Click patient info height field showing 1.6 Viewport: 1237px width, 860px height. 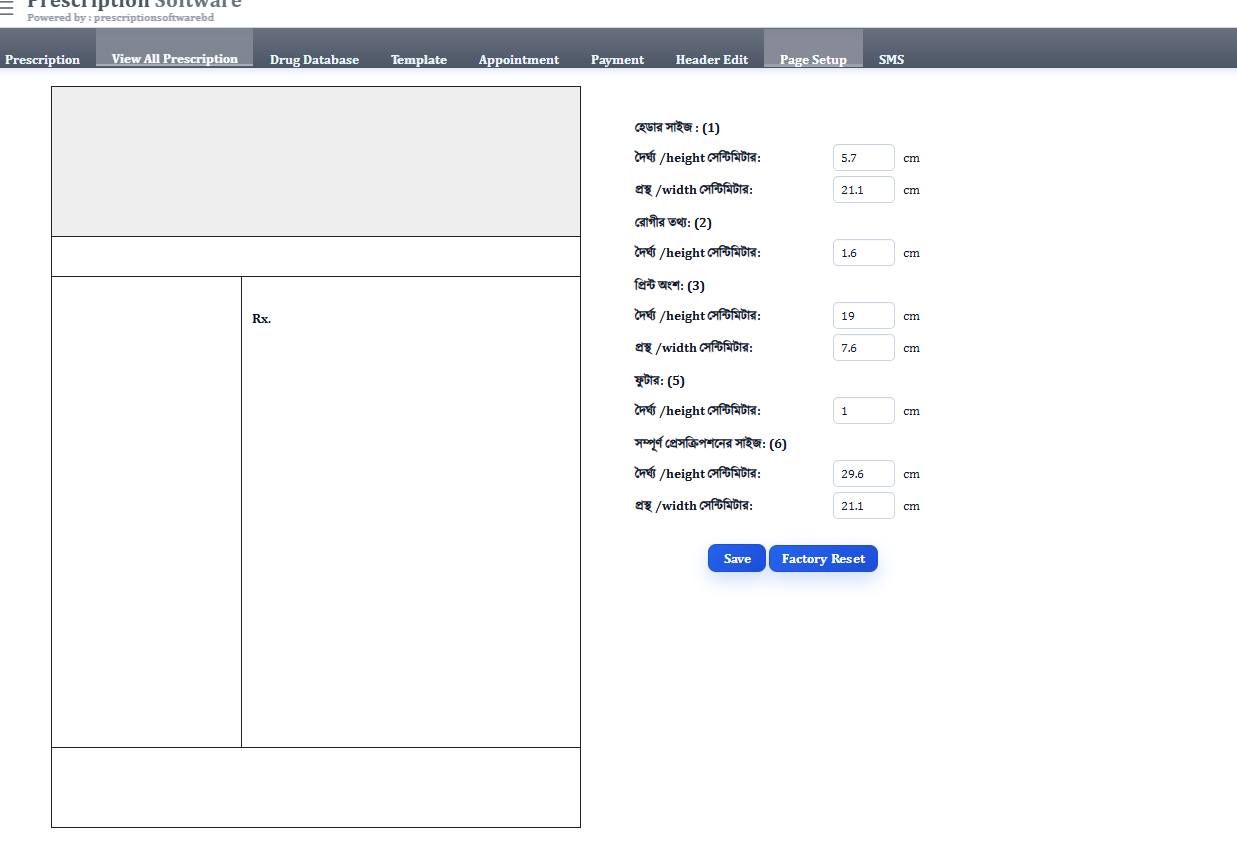(864, 253)
